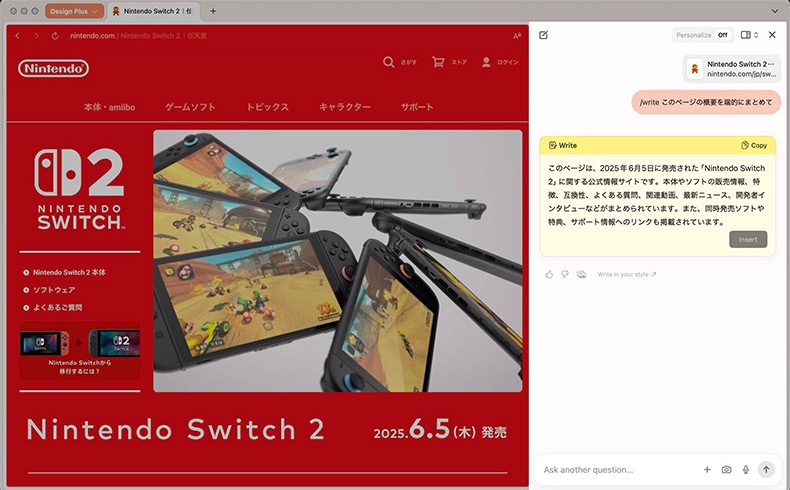The width and height of the screenshot is (790, 490).
Task: Insert the generated summary
Action: tap(748, 239)
